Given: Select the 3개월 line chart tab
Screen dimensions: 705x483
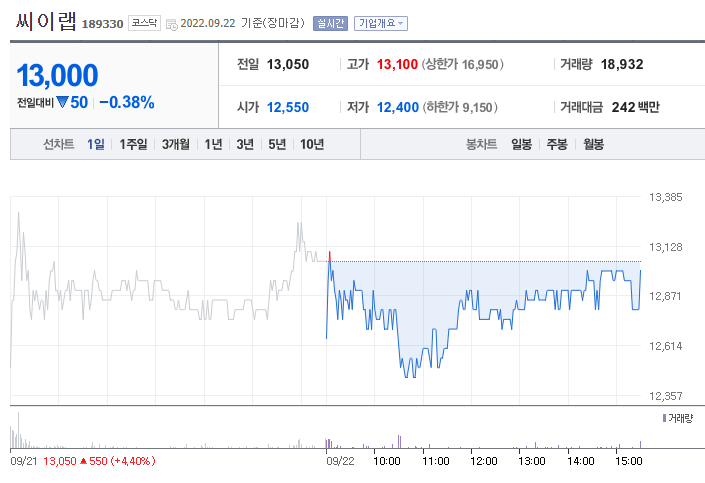Looking at the screenshot, I should pyautogui.click(x=176, y=144).
